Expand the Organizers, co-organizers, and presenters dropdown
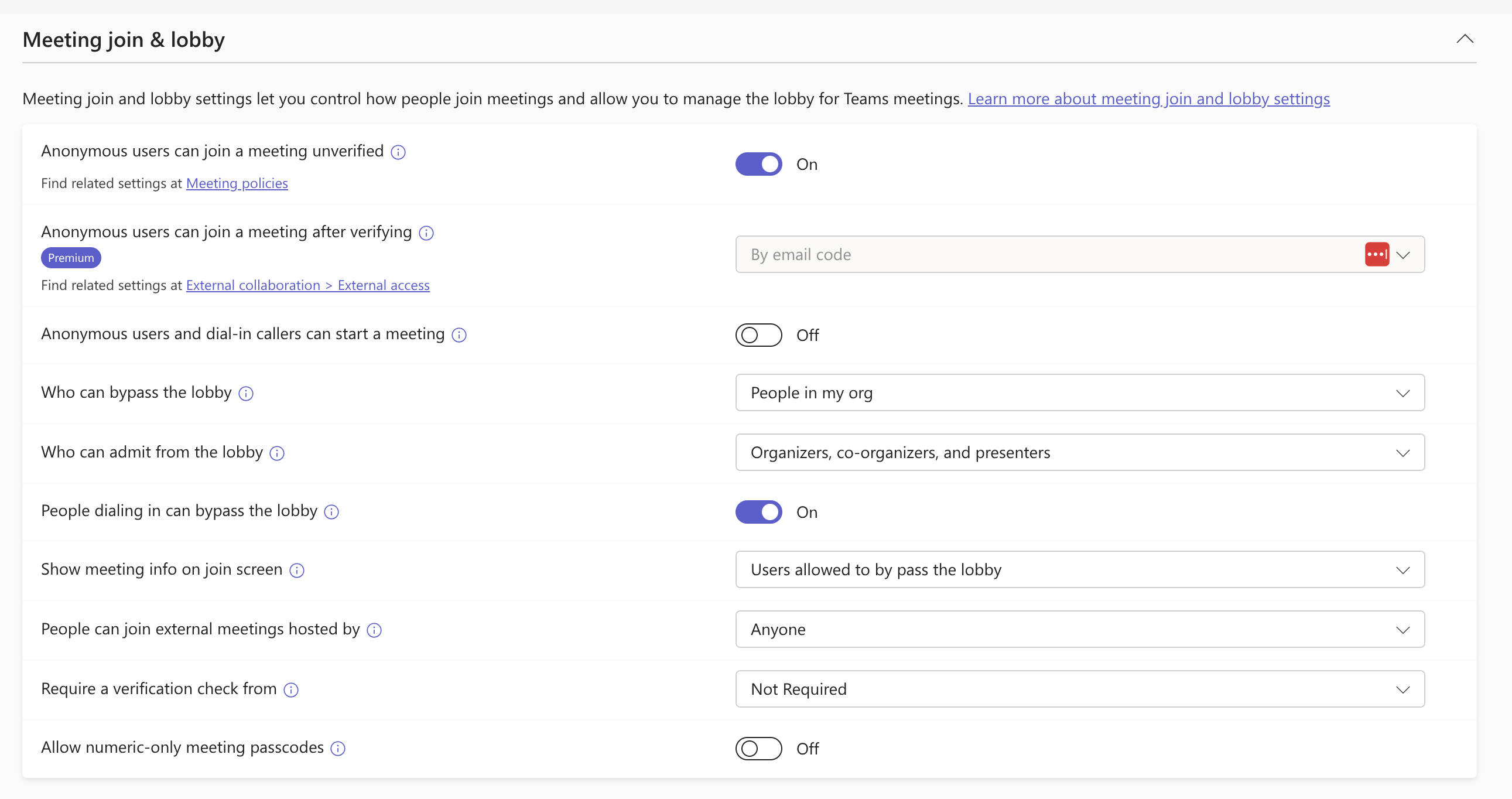The image size is (1512, 799). 1080,453
